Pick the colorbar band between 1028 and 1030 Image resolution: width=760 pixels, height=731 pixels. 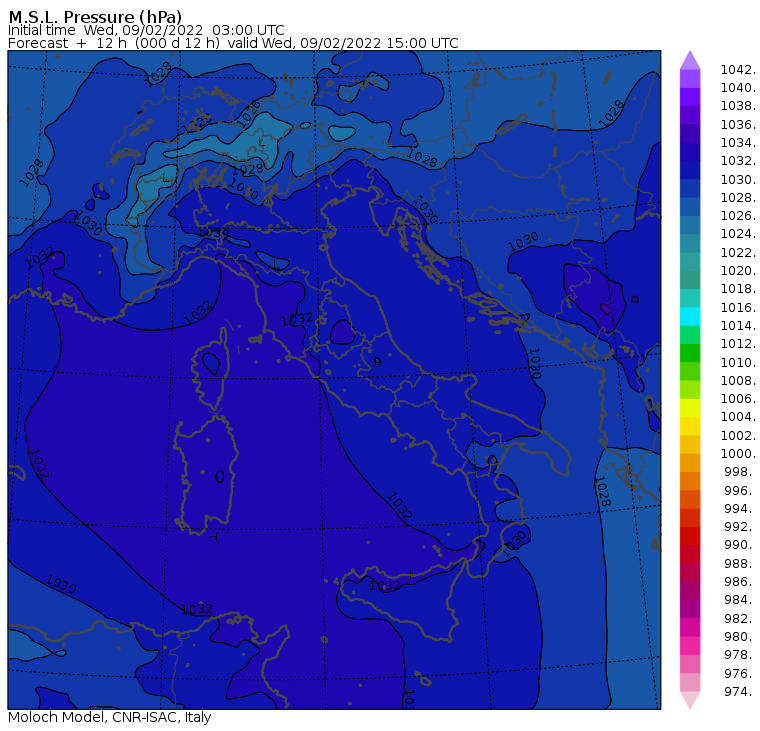point(690,189)
